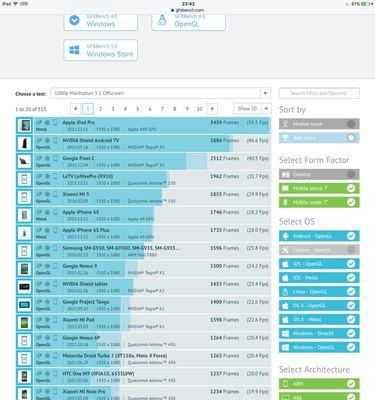
Task: Toggle the Mobile above 7" filter
Action: coord(319,188)
